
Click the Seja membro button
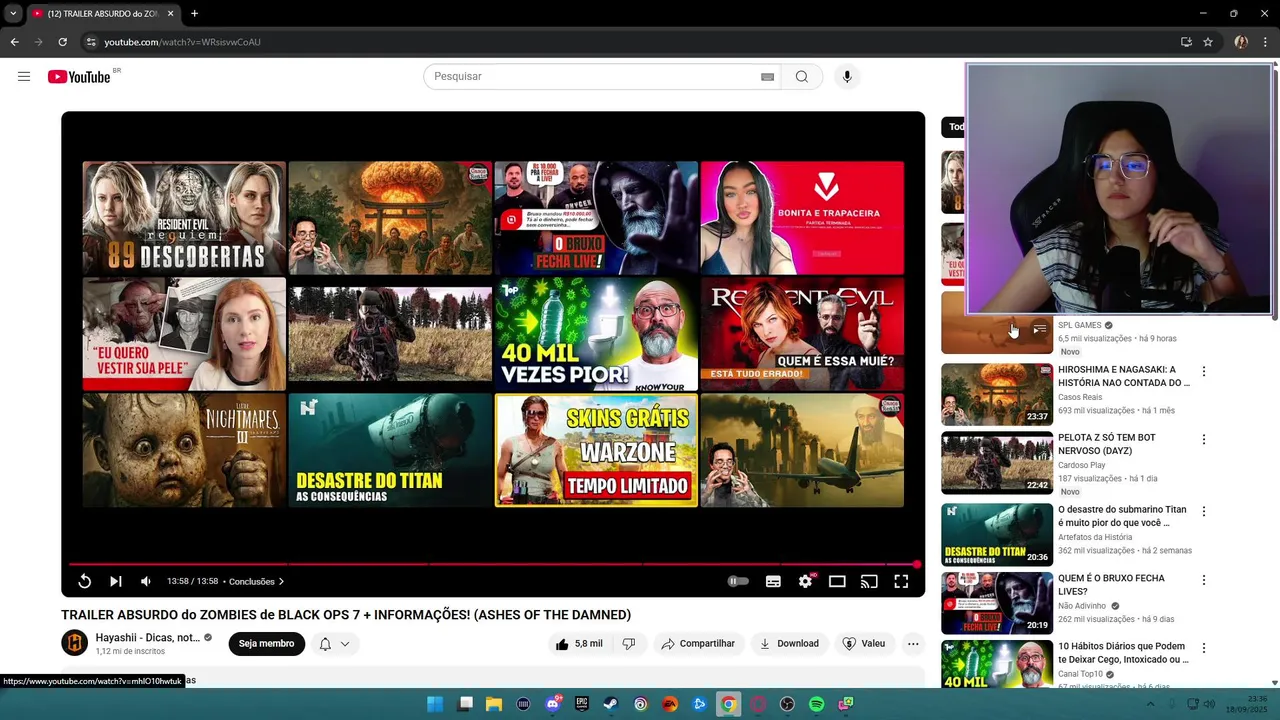266,644
